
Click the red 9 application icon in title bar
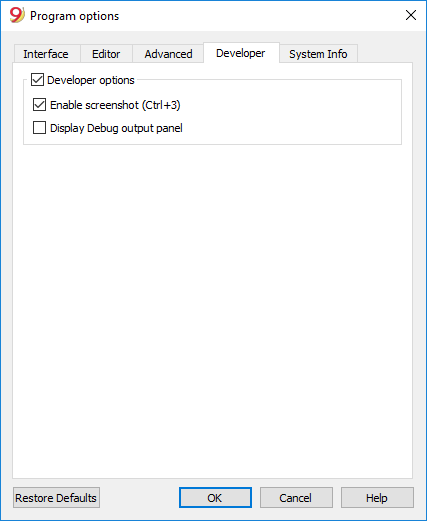pyautogui.click(x=17, y=15)
